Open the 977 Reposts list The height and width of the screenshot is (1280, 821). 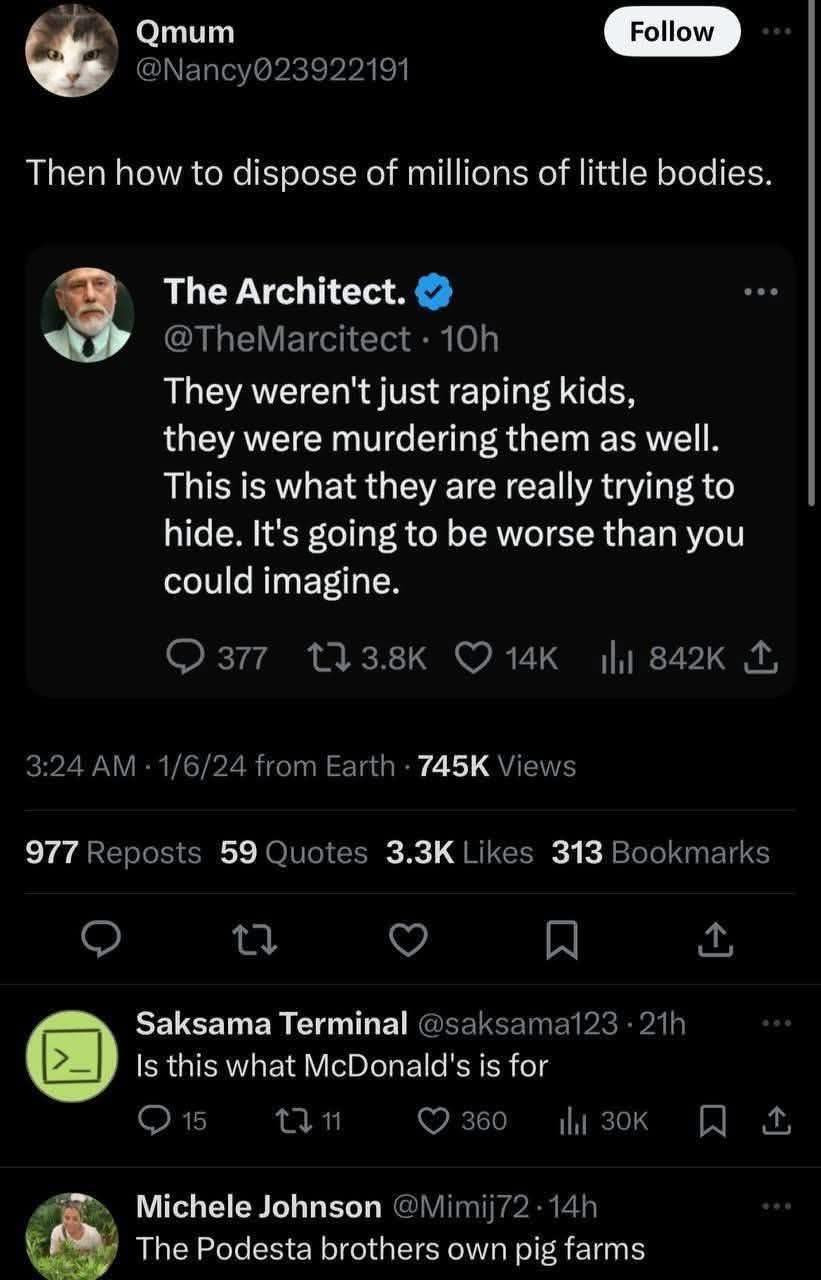click(112, 852)
